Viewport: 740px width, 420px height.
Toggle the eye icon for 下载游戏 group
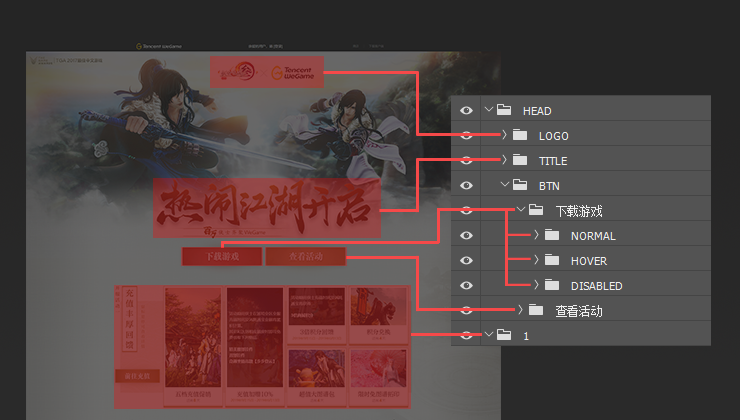point(466,210)
